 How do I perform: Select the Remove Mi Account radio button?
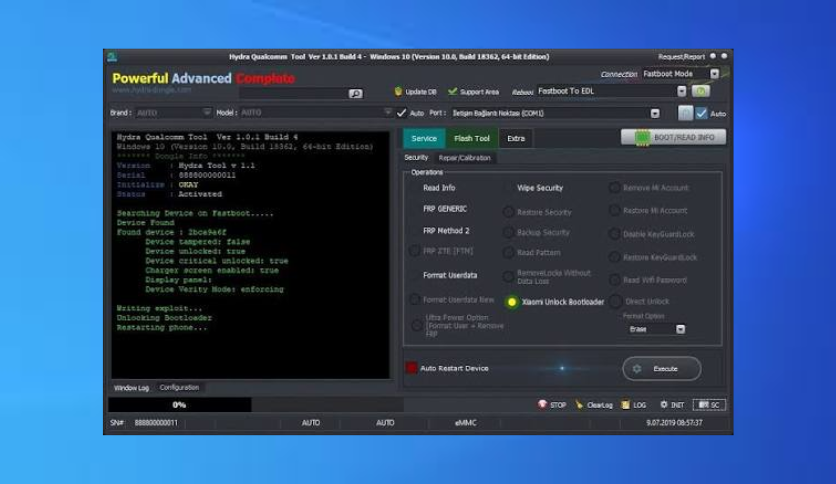tap(615, 188)
